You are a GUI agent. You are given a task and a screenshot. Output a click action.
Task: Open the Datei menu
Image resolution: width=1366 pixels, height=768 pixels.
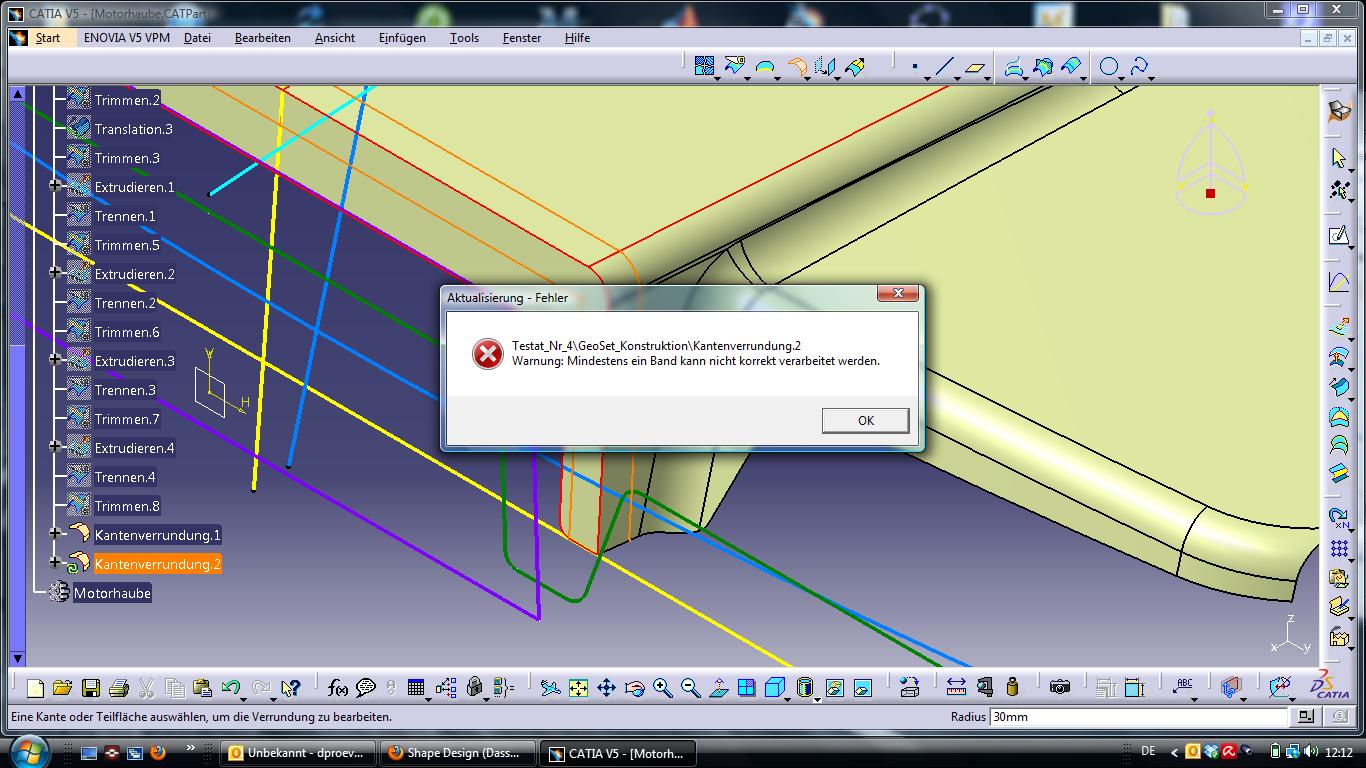pos(198,38)
